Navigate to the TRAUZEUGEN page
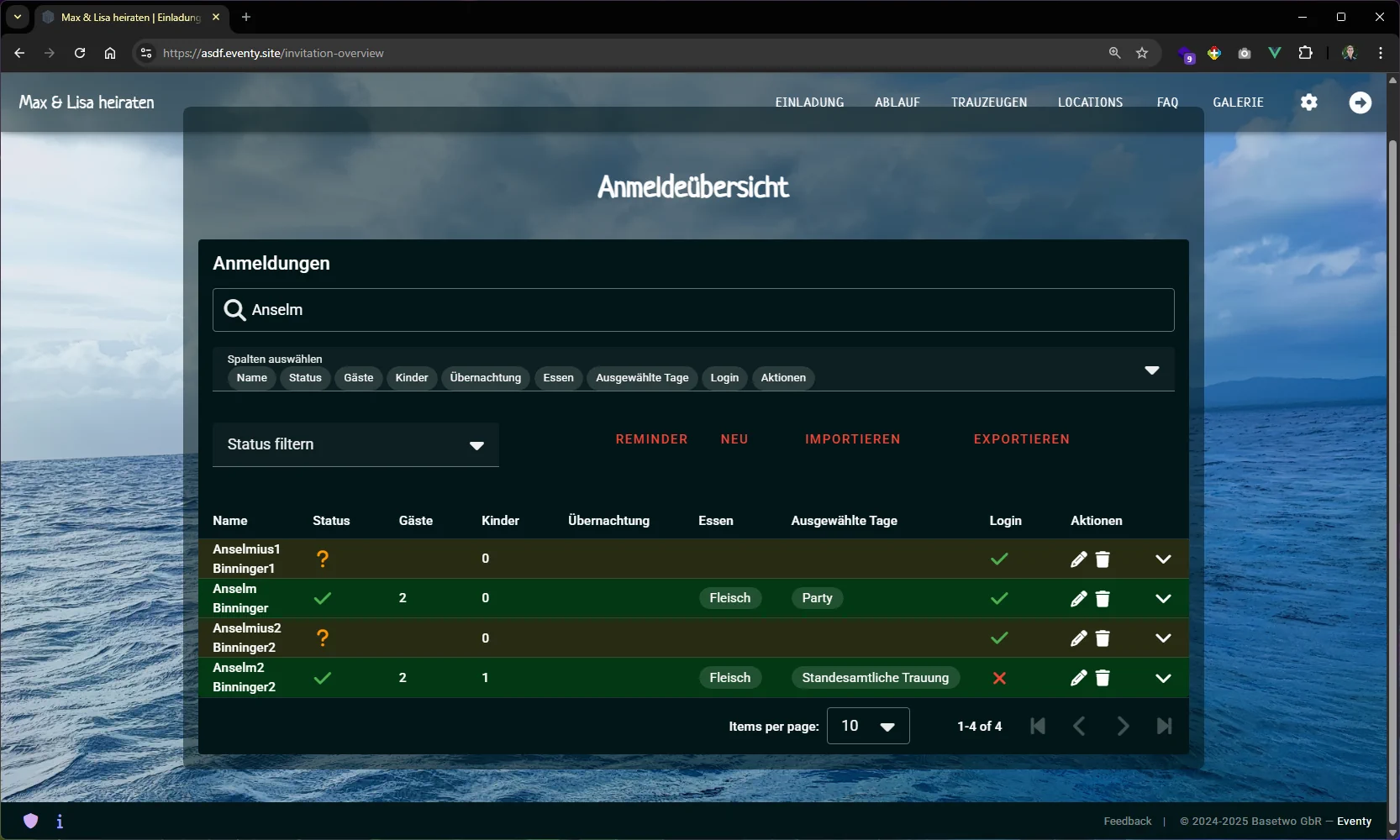This screenshot has height=840, width=1400. click(988, 102)
